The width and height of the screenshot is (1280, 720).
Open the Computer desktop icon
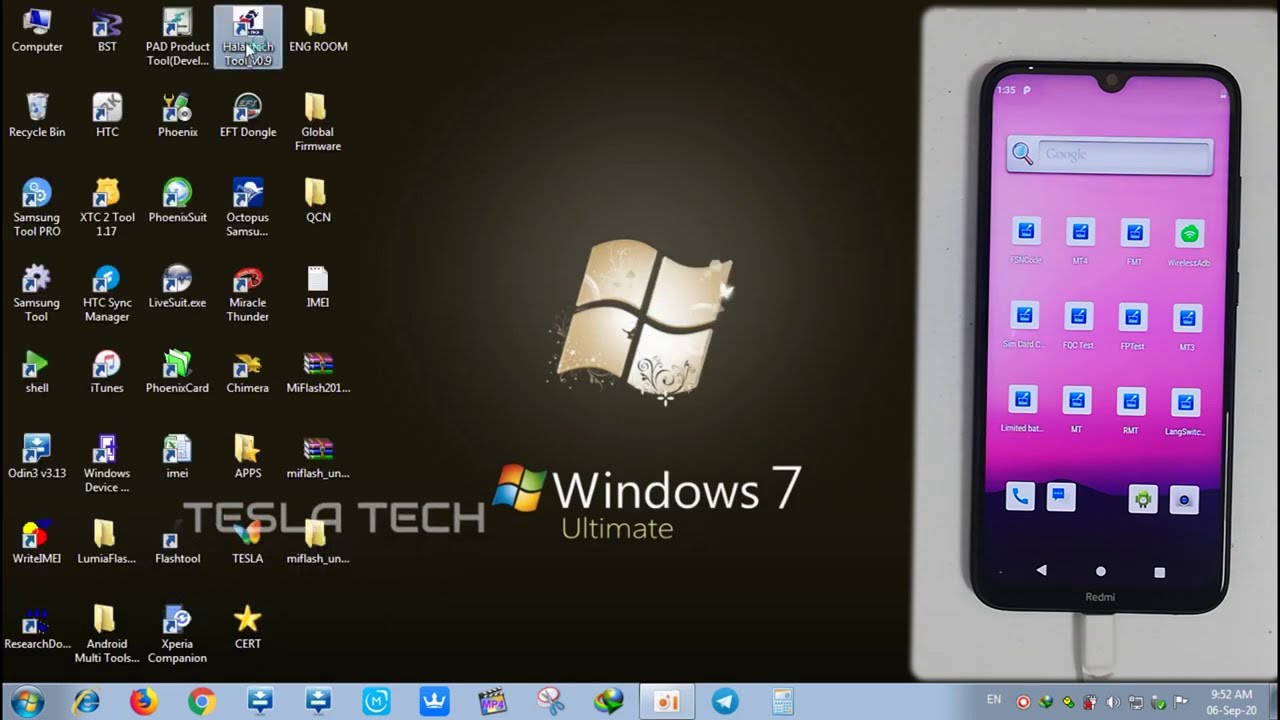(37, 31)
